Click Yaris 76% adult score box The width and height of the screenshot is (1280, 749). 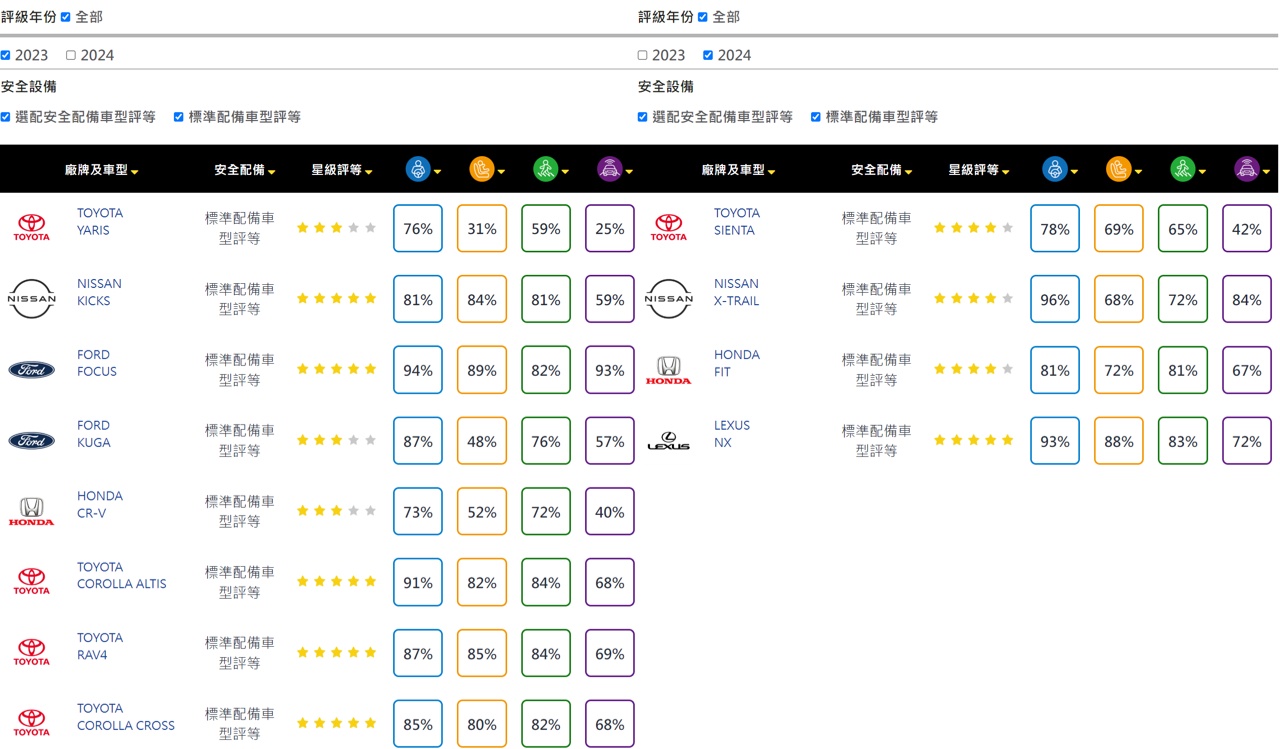(418, 229)
